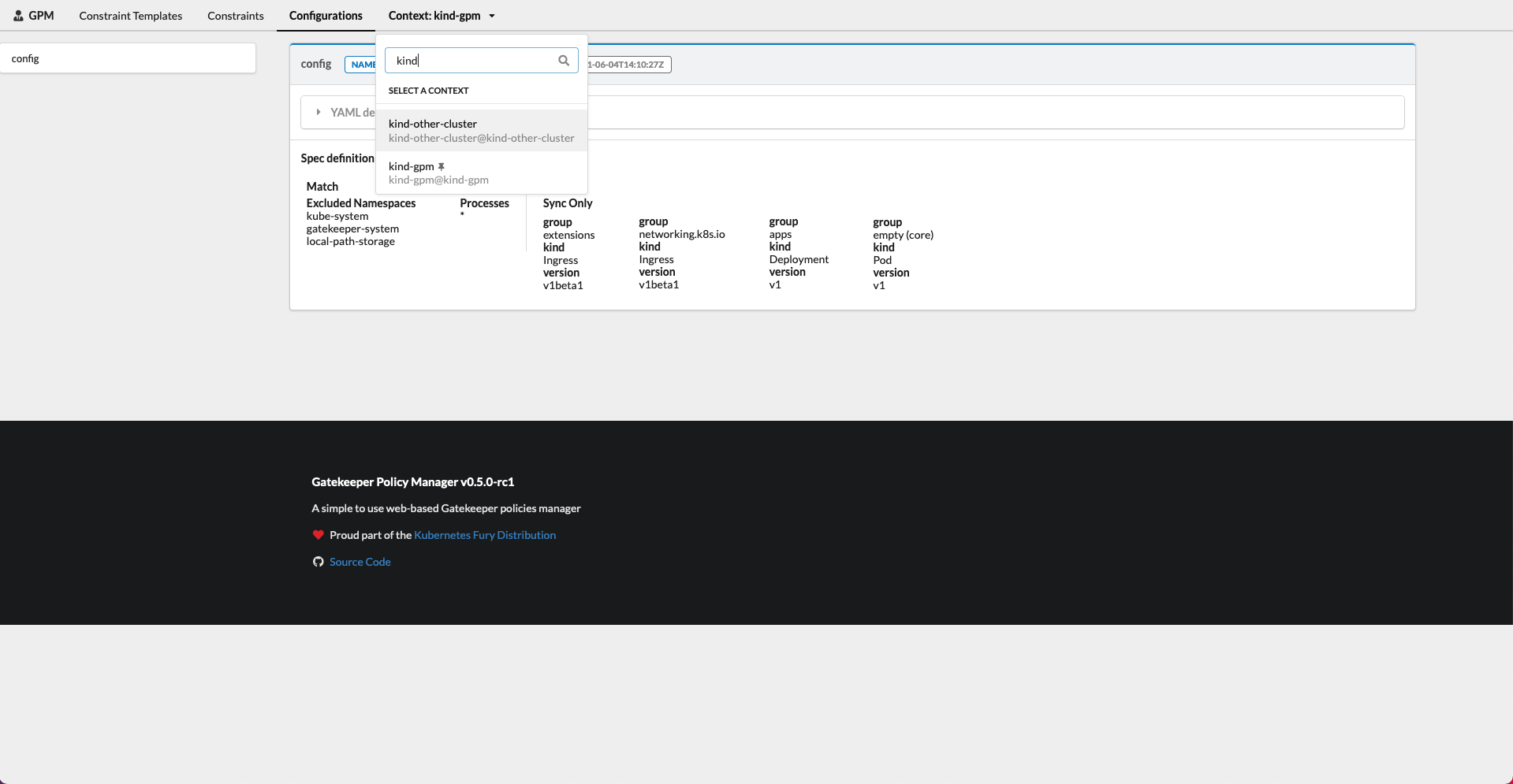Switch to the Constraints tab
Image resolution: width=1513 pixels, height=784 pixels.
click(236, 16)
